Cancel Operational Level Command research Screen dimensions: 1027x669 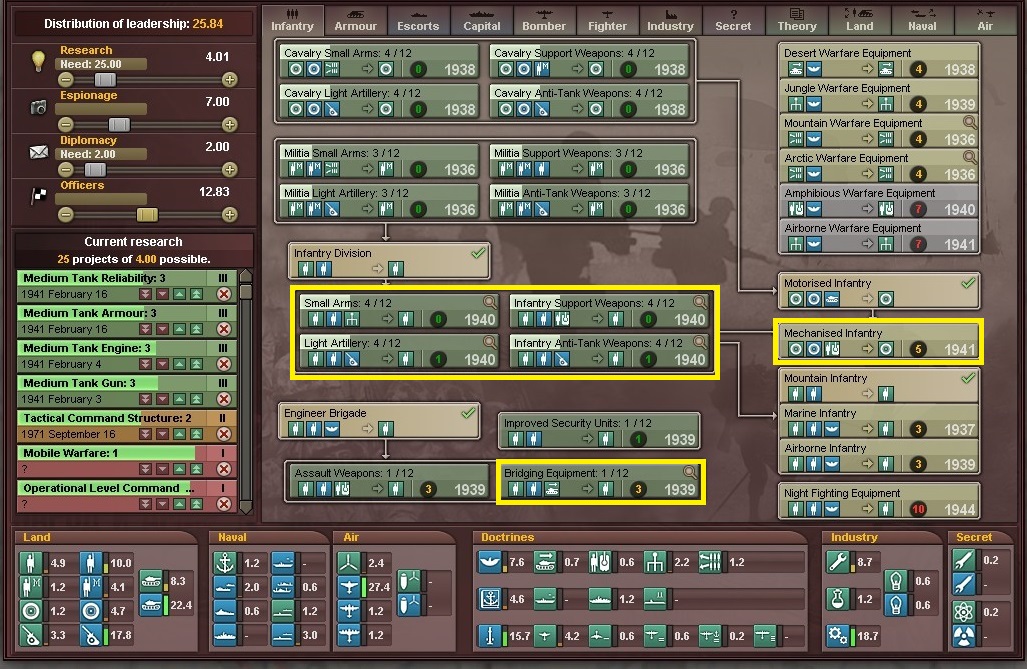pos(224,504)
